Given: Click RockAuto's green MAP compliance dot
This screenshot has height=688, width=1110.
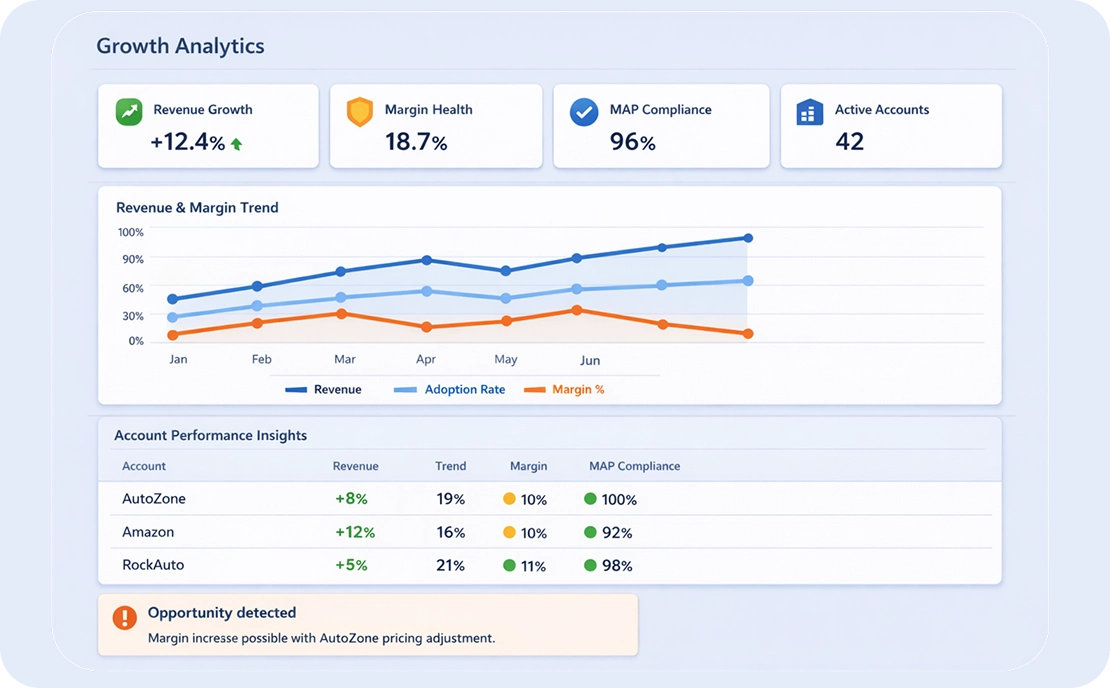Looking at the screenshot, I should pyautogui.click(x=590, y=565).
